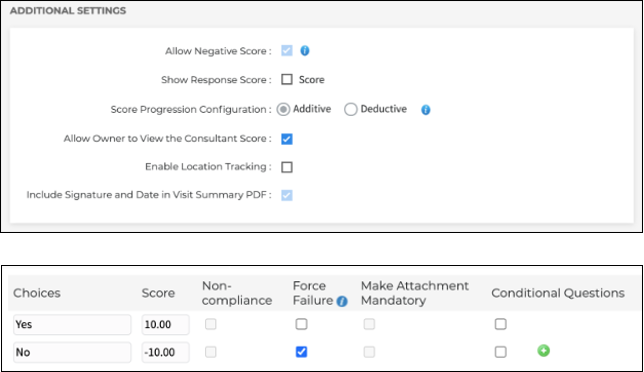Screen dimensions: 644x372
Task: Enable Location Tracking checkbox
Action: tap(287, 167)
